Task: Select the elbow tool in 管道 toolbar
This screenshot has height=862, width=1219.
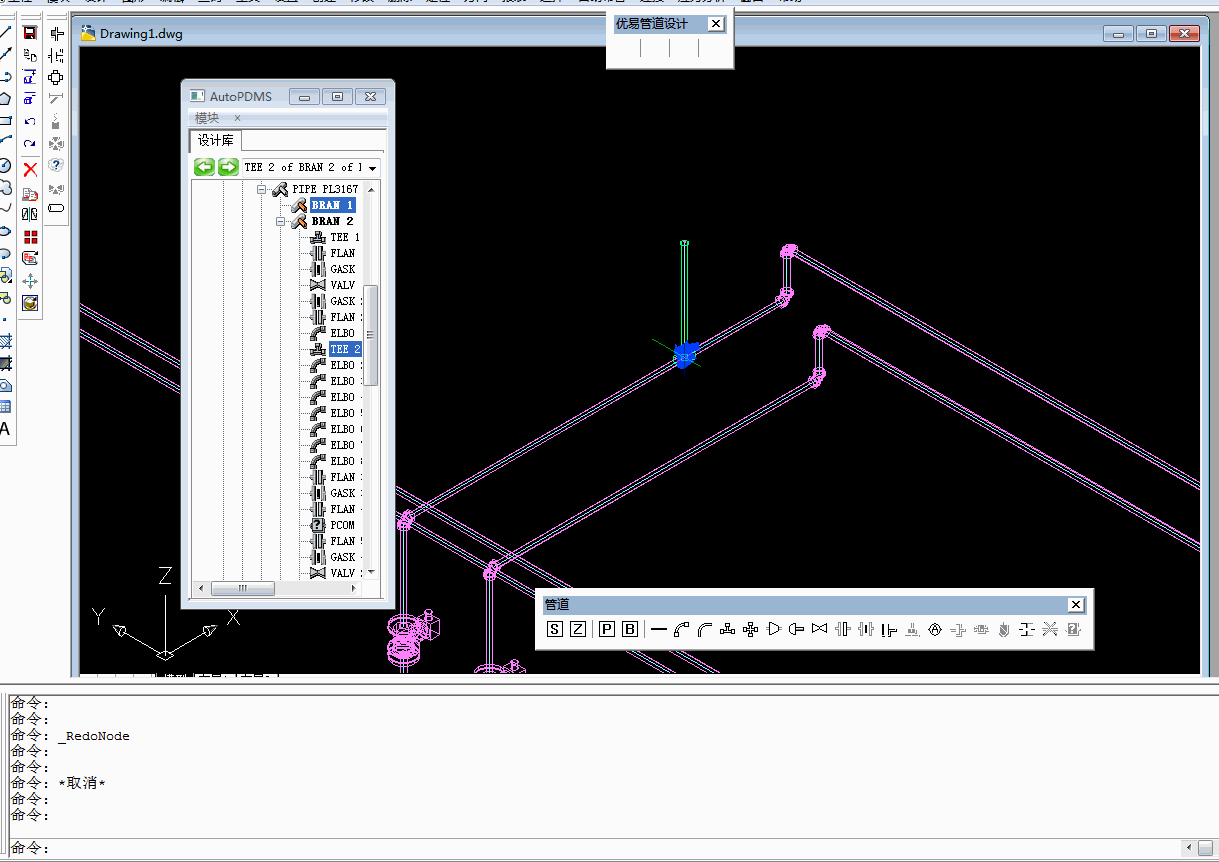Action: coord(682,629)
